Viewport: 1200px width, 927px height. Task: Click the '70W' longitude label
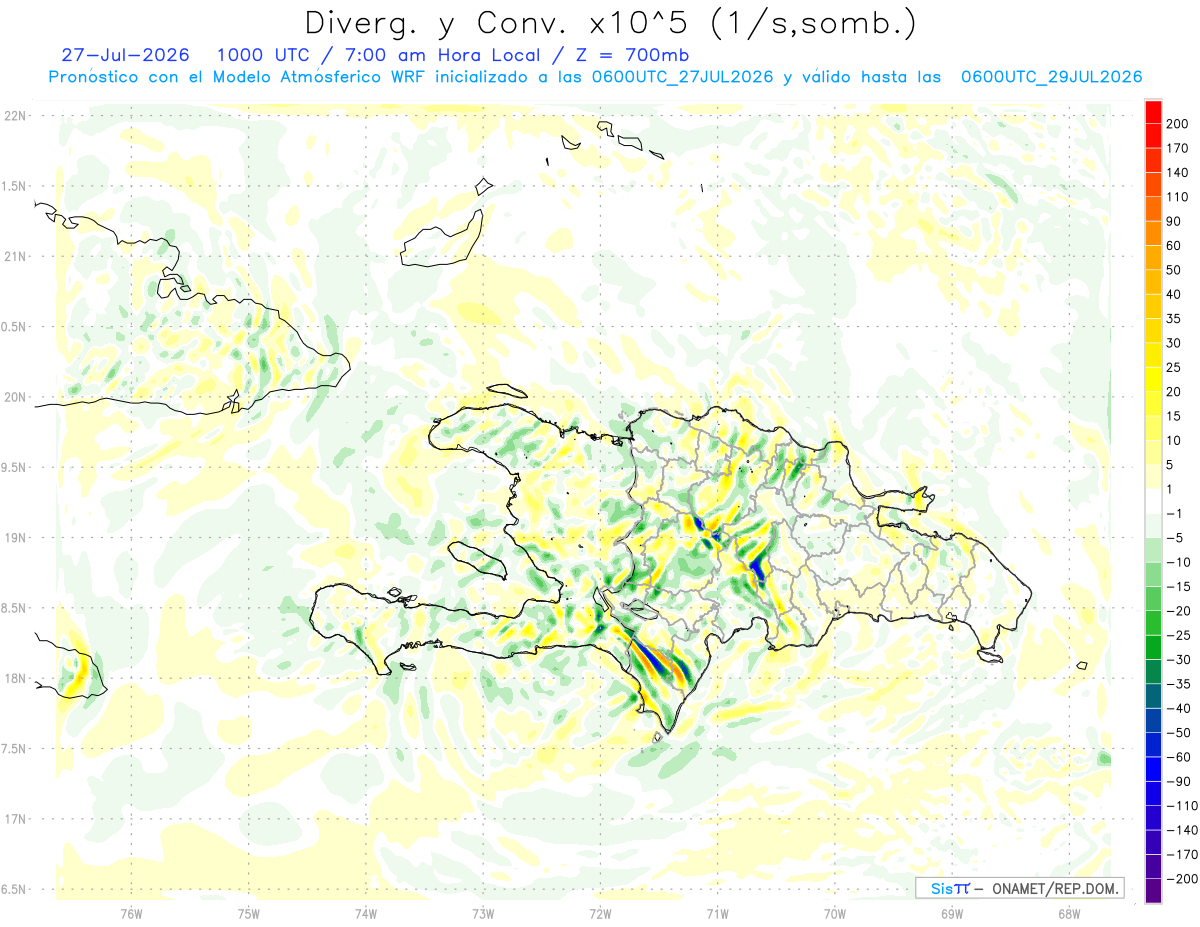[x=835, y=914]
